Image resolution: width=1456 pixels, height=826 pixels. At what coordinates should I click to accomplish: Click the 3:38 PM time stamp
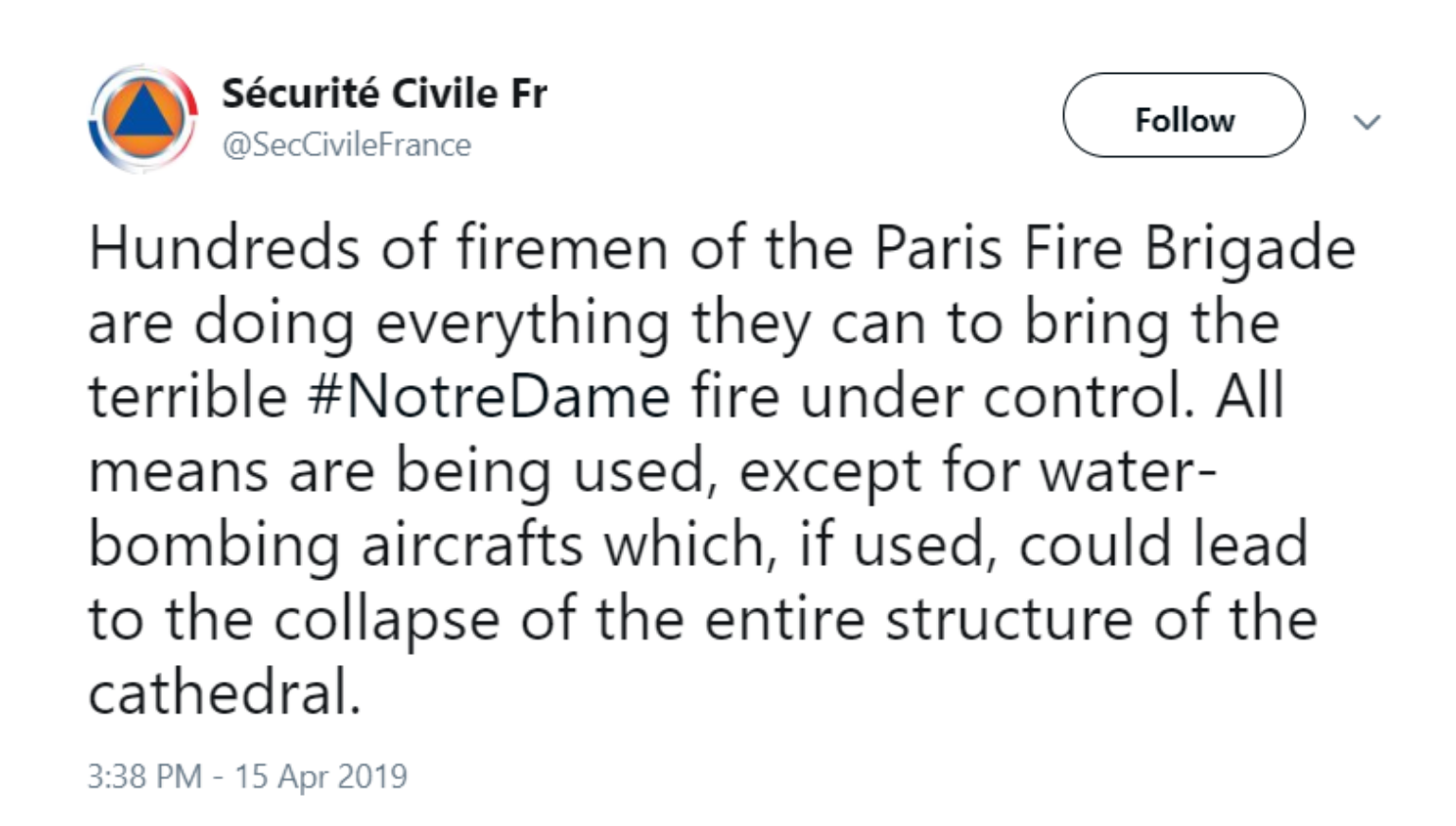tap(144, 776)
